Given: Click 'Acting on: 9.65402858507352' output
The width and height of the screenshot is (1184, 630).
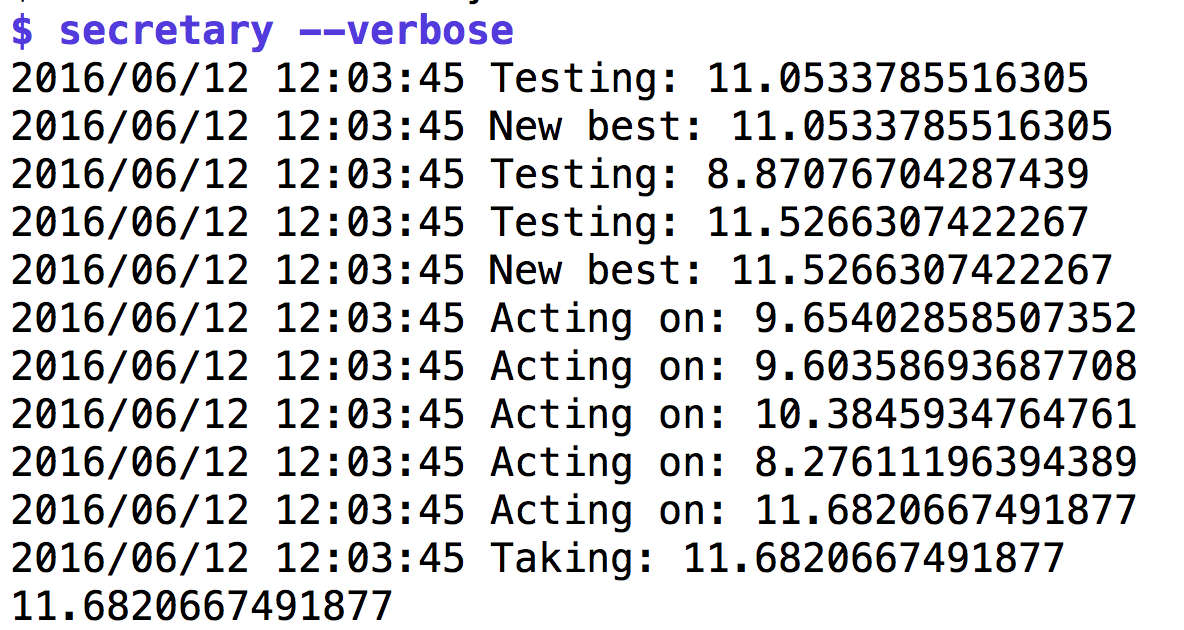Looking at the screenshot, I should 812,318.
